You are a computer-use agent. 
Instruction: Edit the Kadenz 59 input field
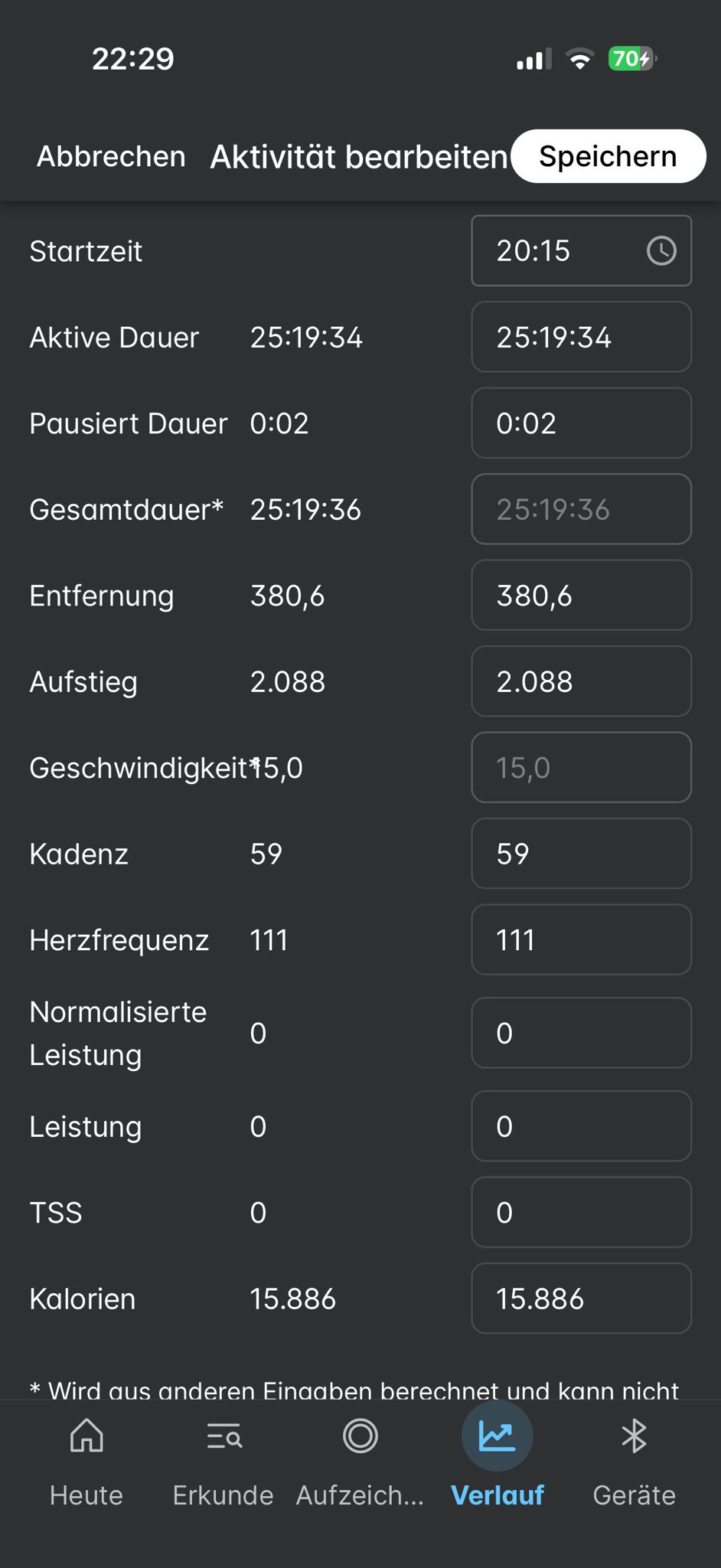click(582, 854)
